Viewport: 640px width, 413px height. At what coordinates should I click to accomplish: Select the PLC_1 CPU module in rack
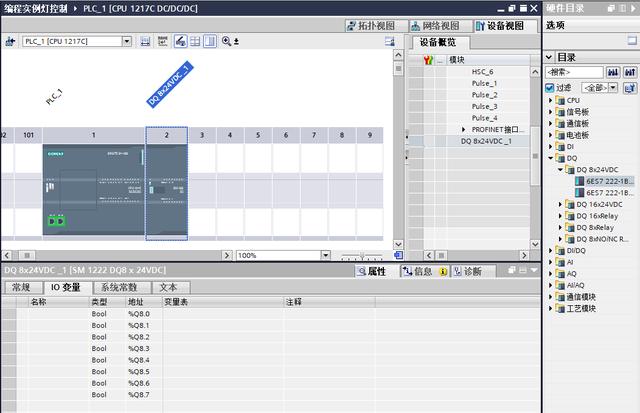pos(93,190)
